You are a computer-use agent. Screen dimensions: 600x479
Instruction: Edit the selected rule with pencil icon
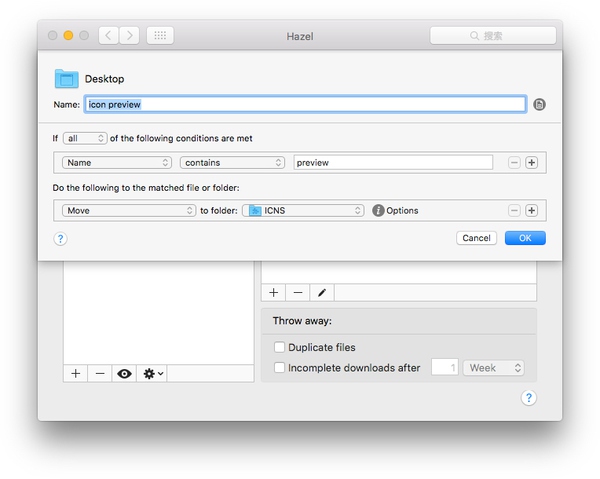pos(322,293)
